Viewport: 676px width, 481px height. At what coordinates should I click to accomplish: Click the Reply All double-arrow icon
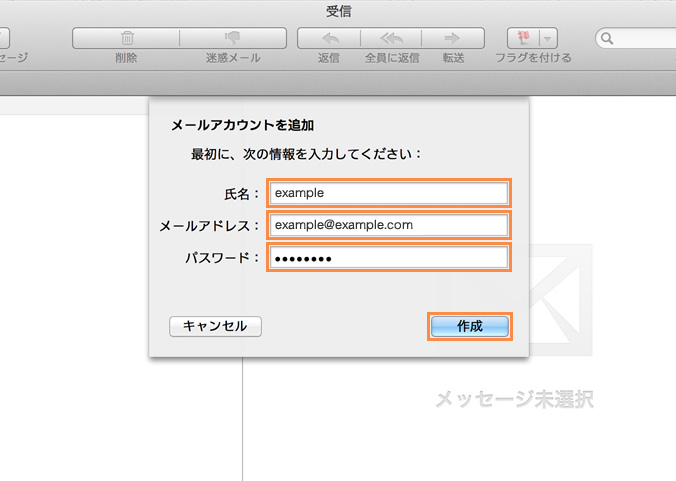391,38
